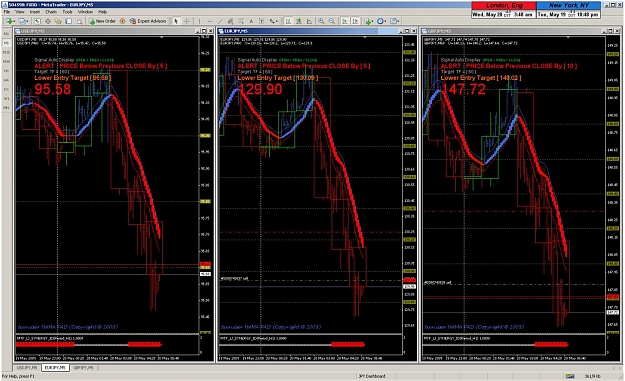
Task: Select the text 'A' drawing tool
Action: click(x=251, y=21)
